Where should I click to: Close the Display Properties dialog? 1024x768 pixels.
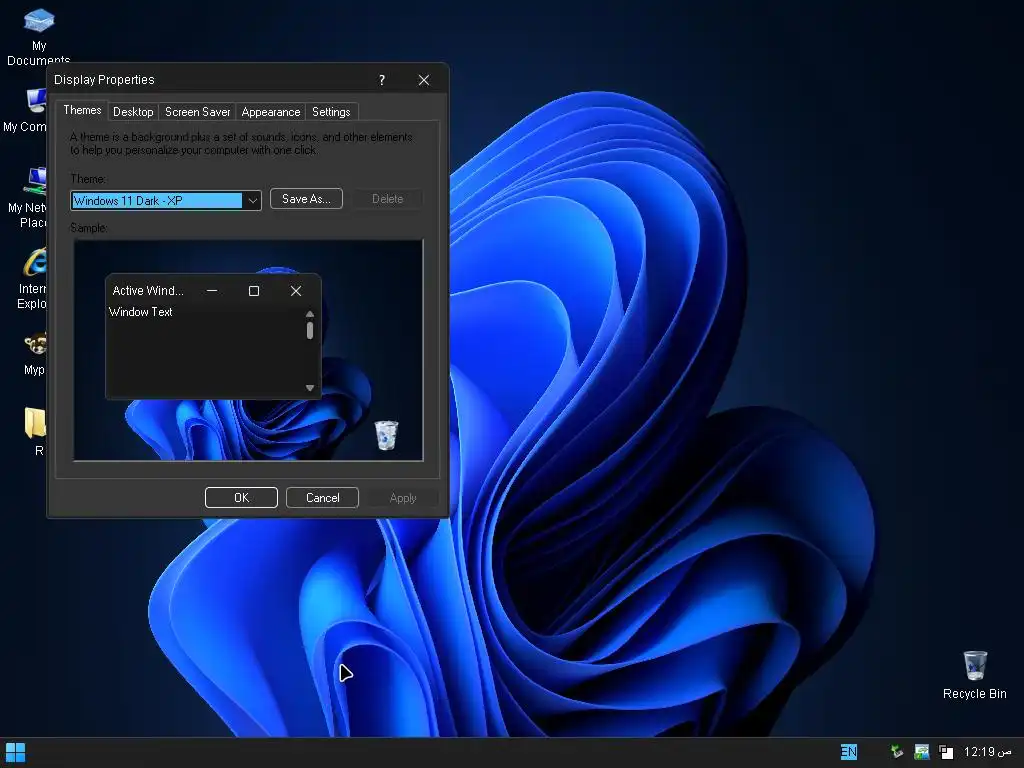424,80
